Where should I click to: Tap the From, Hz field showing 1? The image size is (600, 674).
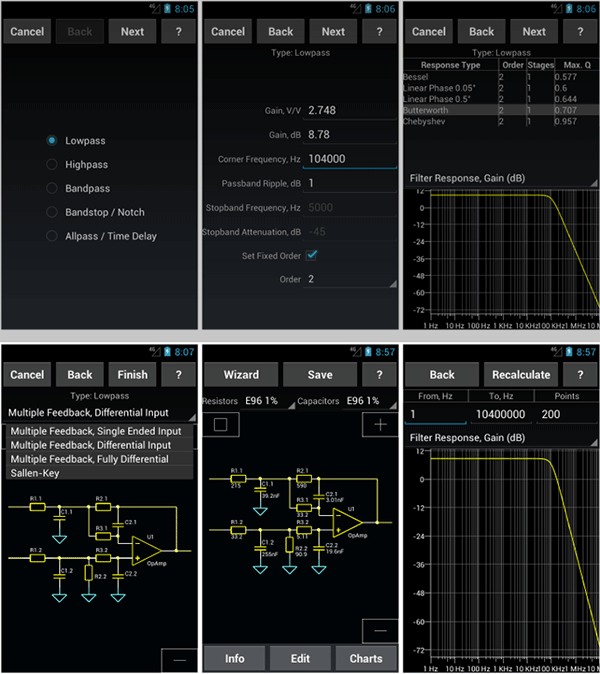435,414
